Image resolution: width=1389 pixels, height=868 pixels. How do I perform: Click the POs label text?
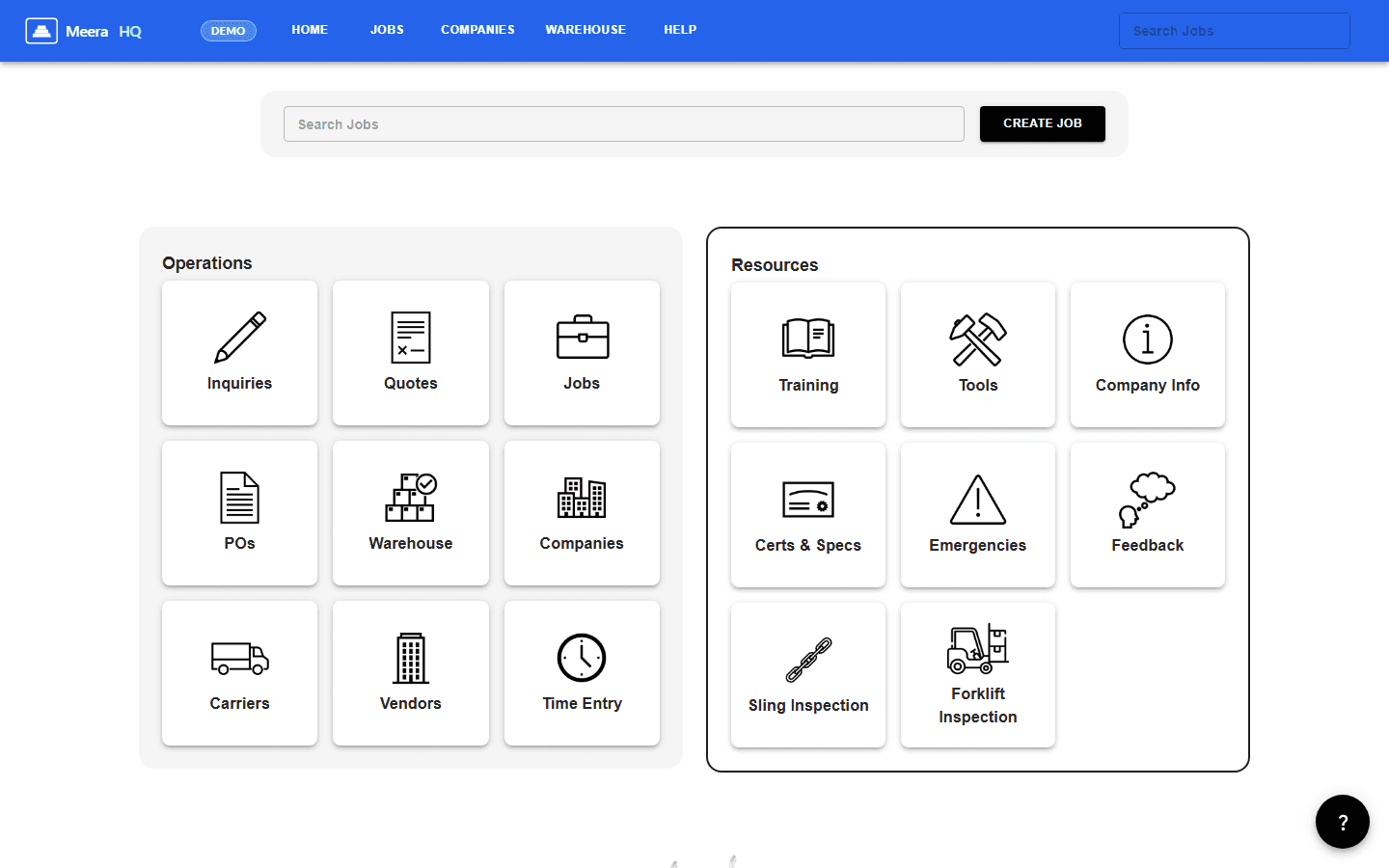(x=239, y=543)
